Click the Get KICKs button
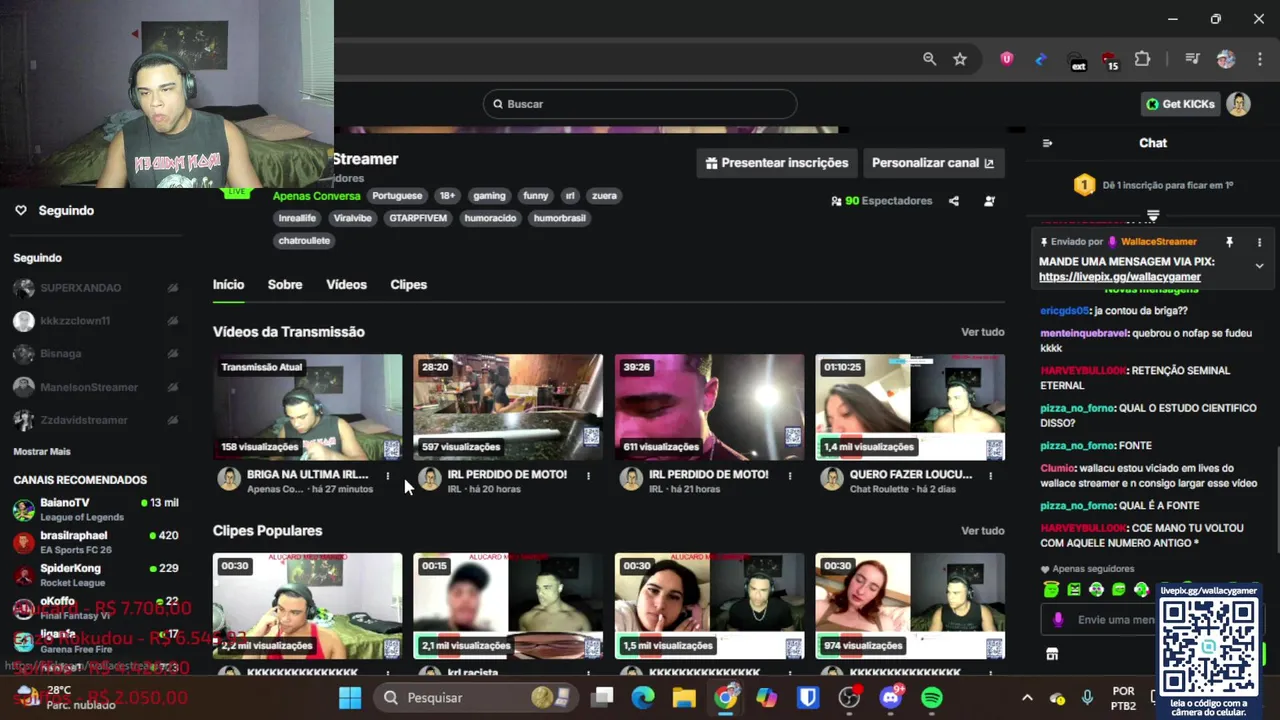This screenshot has height=720, width=1280. click(1181, 104)
